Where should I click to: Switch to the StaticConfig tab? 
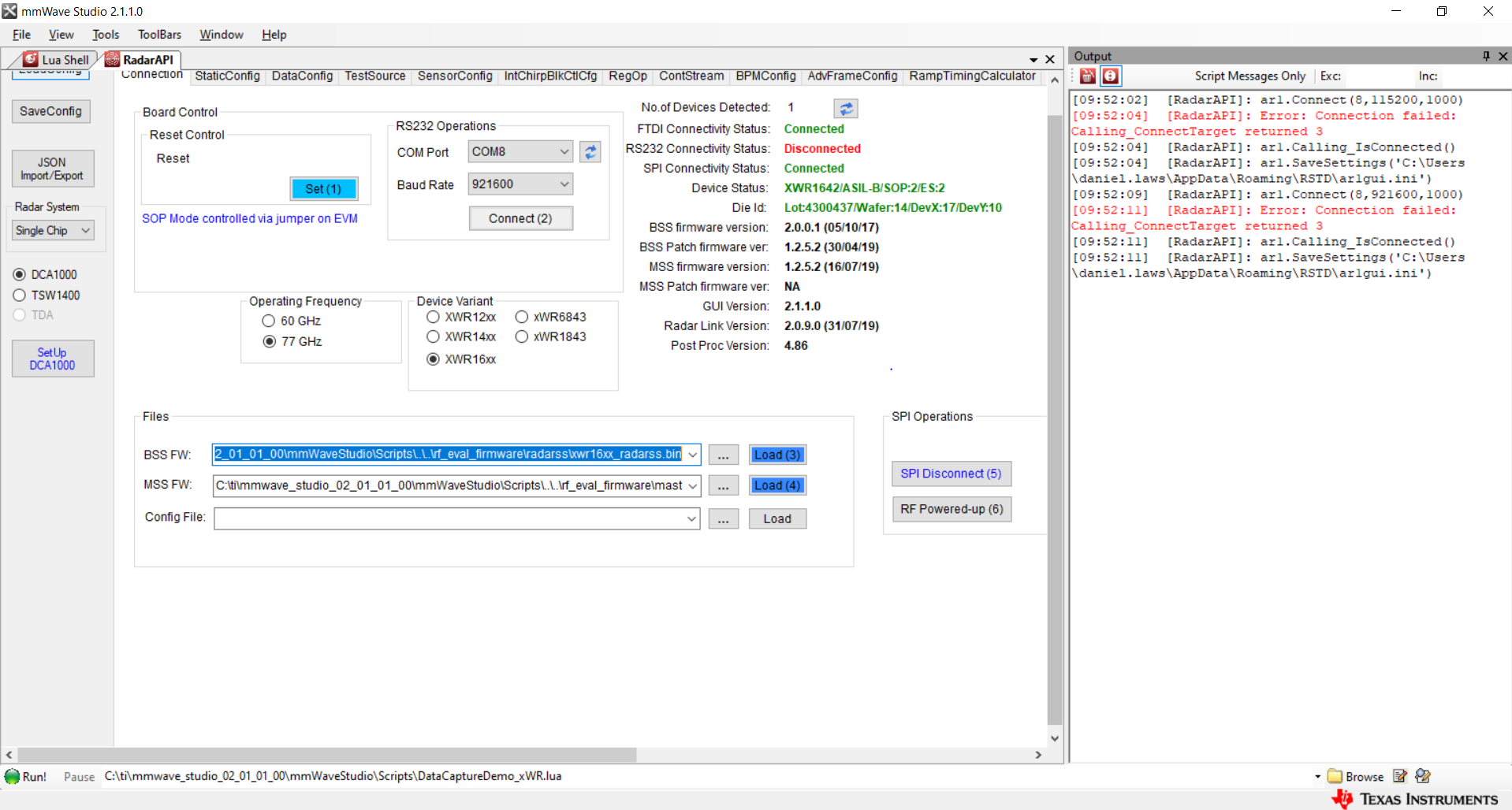click(x=227, y=76)
